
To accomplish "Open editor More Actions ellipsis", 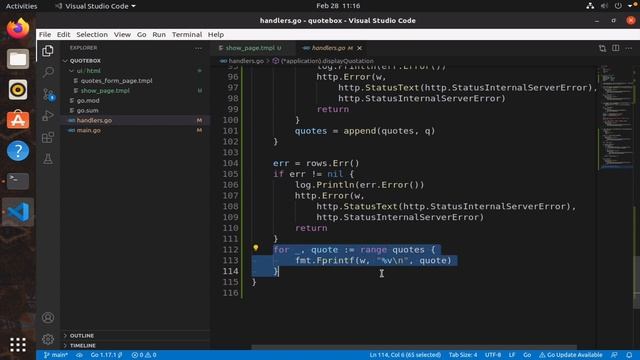I will click(x=629, y=48).
